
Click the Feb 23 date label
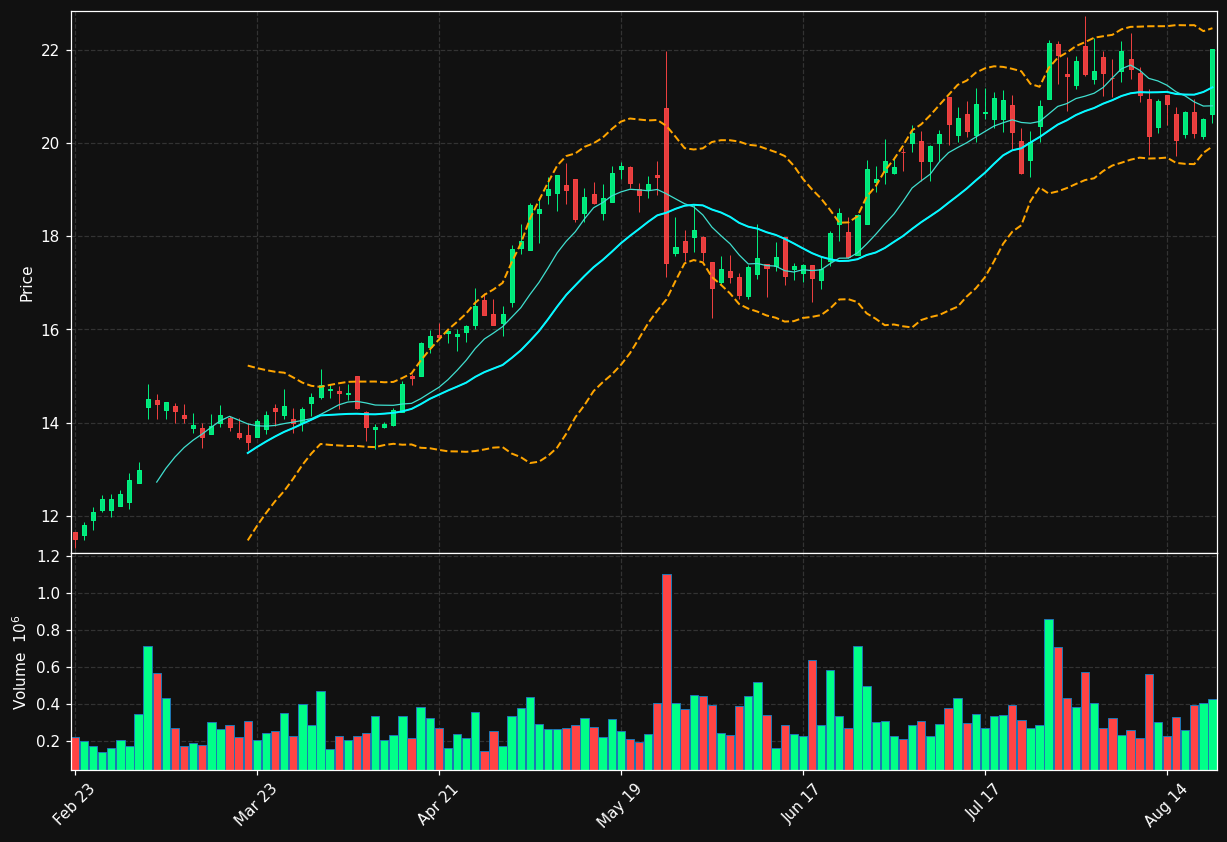click(x=74, y=803)
